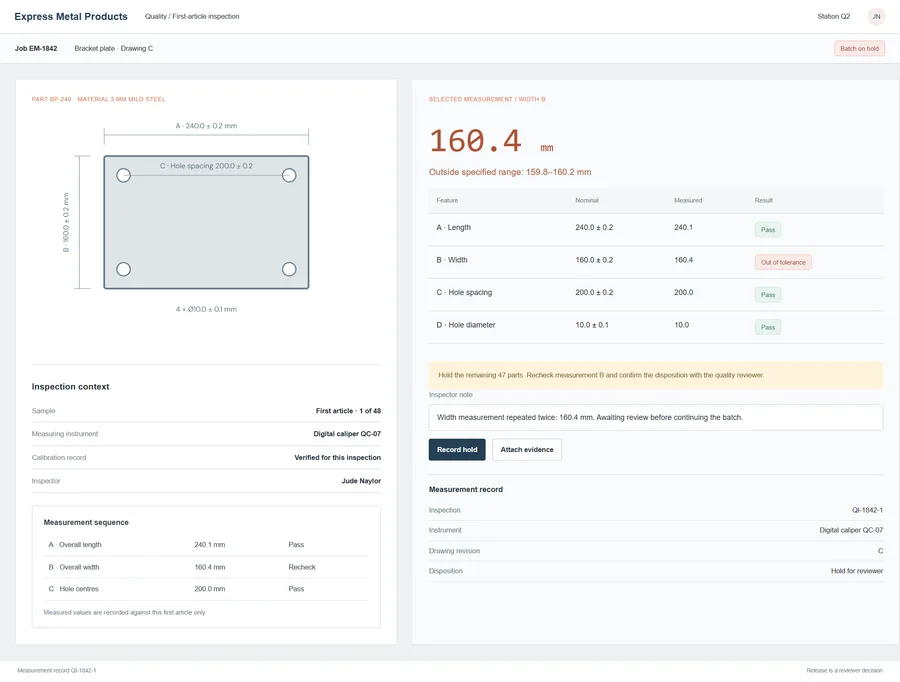
Task: Click the Measurement record heading
Action: (465, 490)
